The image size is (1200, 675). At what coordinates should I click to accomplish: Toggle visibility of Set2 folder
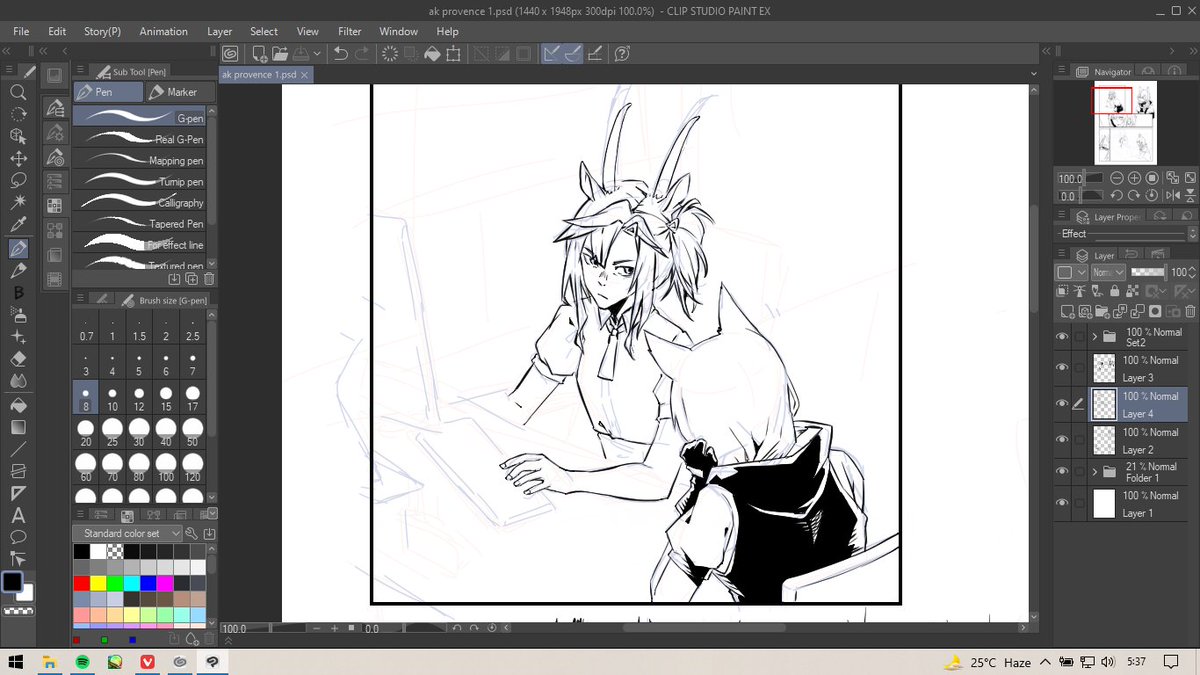(x=1062, y=337)
